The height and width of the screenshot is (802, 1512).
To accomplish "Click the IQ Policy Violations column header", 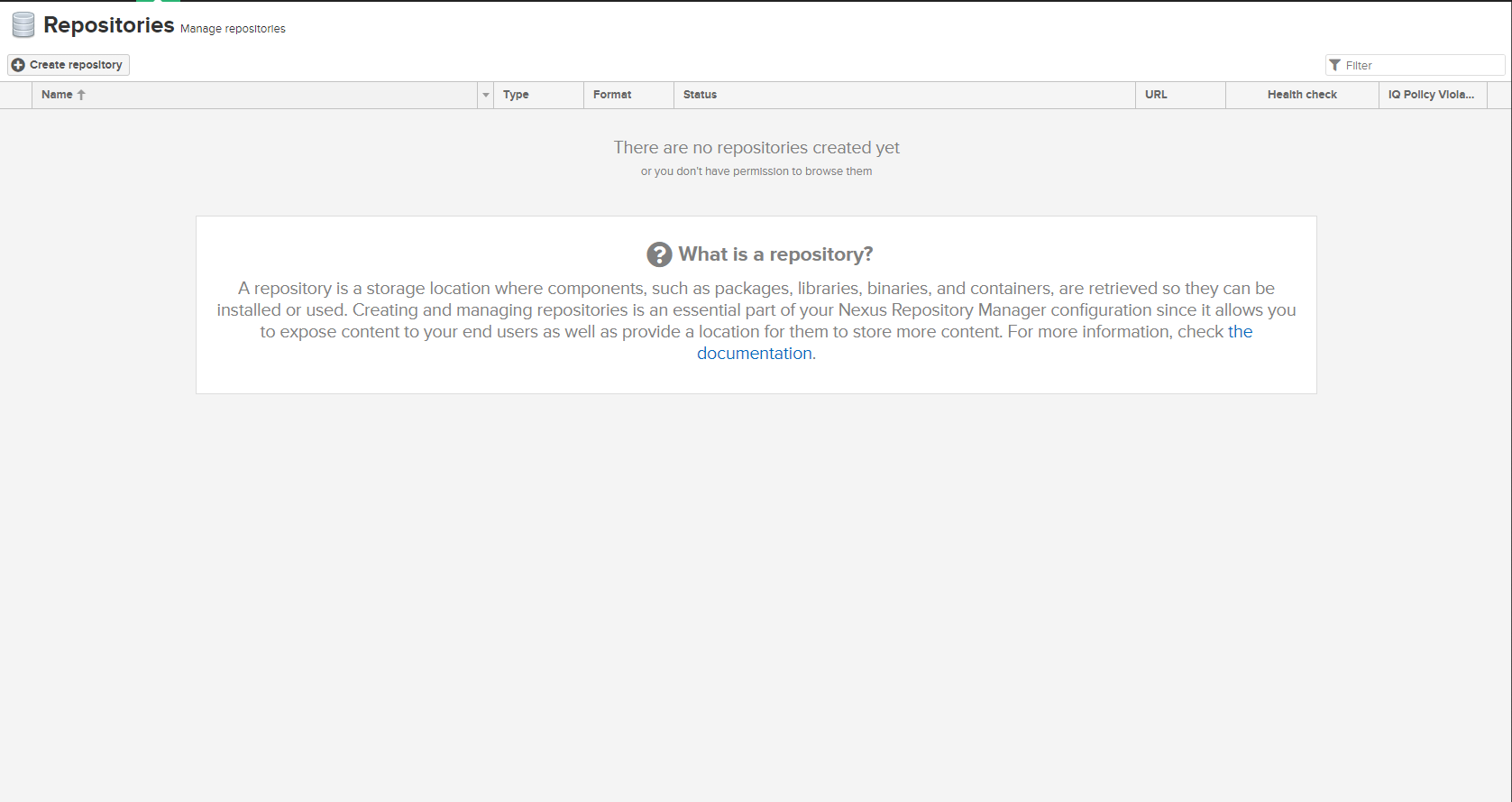I will 1431,95.
